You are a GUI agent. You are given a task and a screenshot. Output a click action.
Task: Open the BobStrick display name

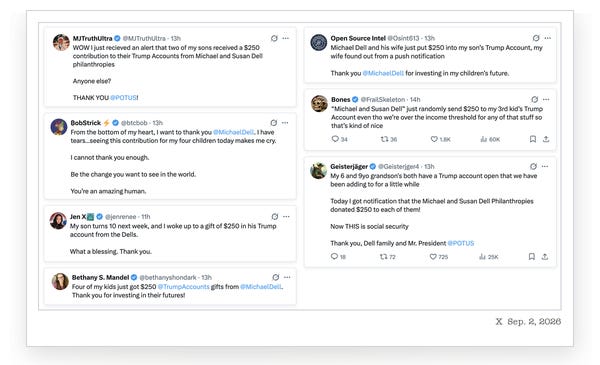pyautogui.click(x=86, y=123)
